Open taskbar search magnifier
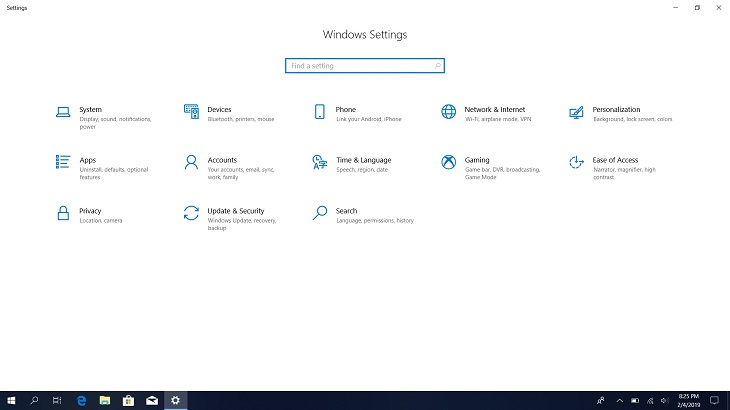730x410 pixels. (x=34, y=400)
